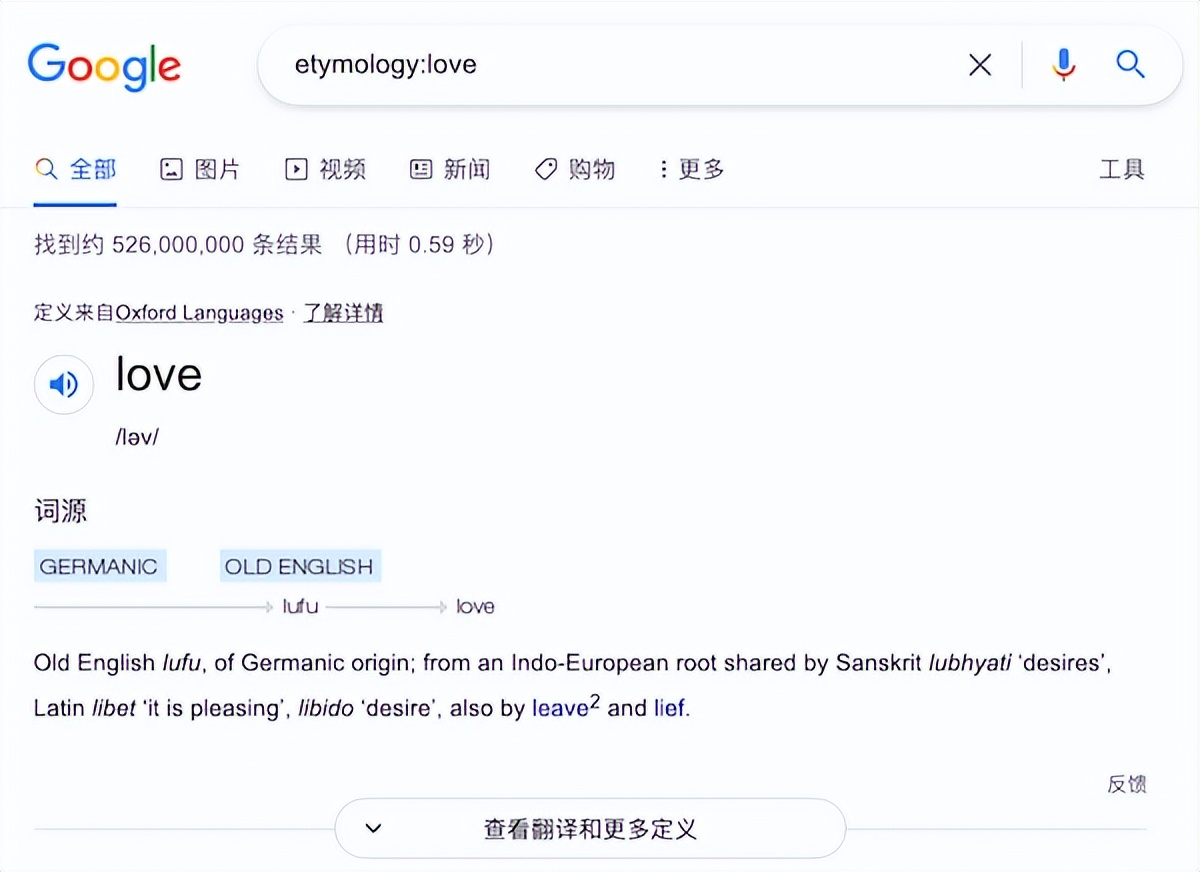Click the OLD ENGLISH highlighted chip
This screenshot has height=872, width=1200.
click(x=300, y=566)
